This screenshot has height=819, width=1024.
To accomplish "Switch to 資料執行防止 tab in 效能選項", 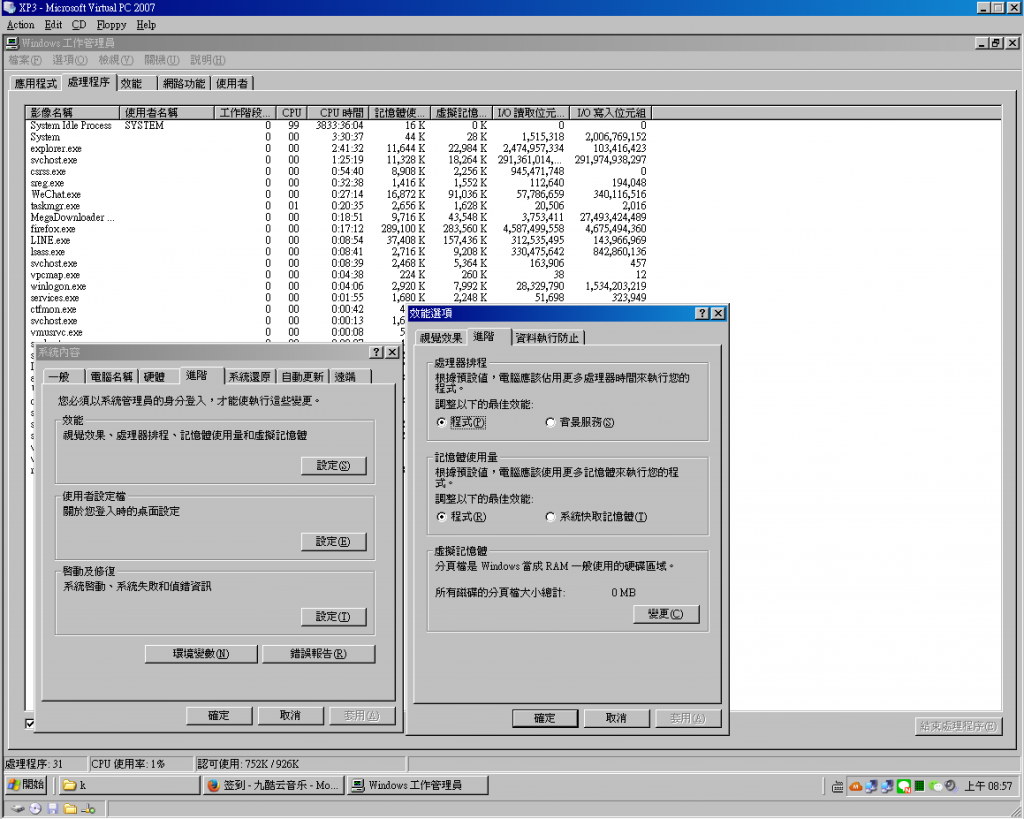I will pyautogui.click(x=547, y=338).
